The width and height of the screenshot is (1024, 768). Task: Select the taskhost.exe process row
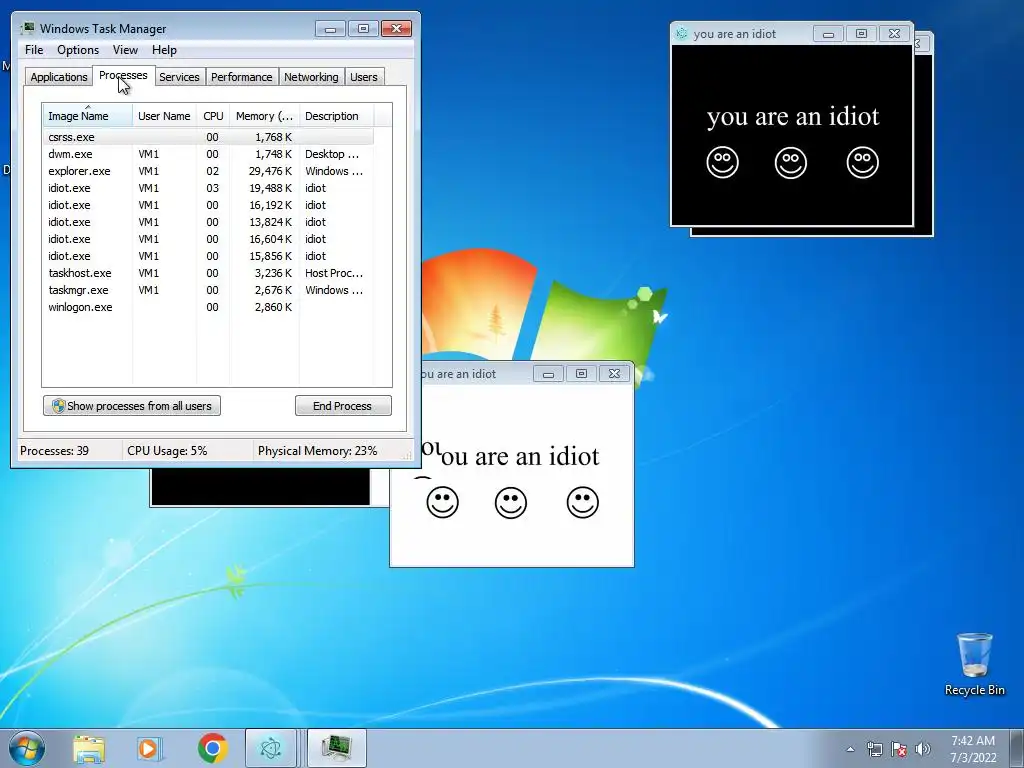pos(208,273)
